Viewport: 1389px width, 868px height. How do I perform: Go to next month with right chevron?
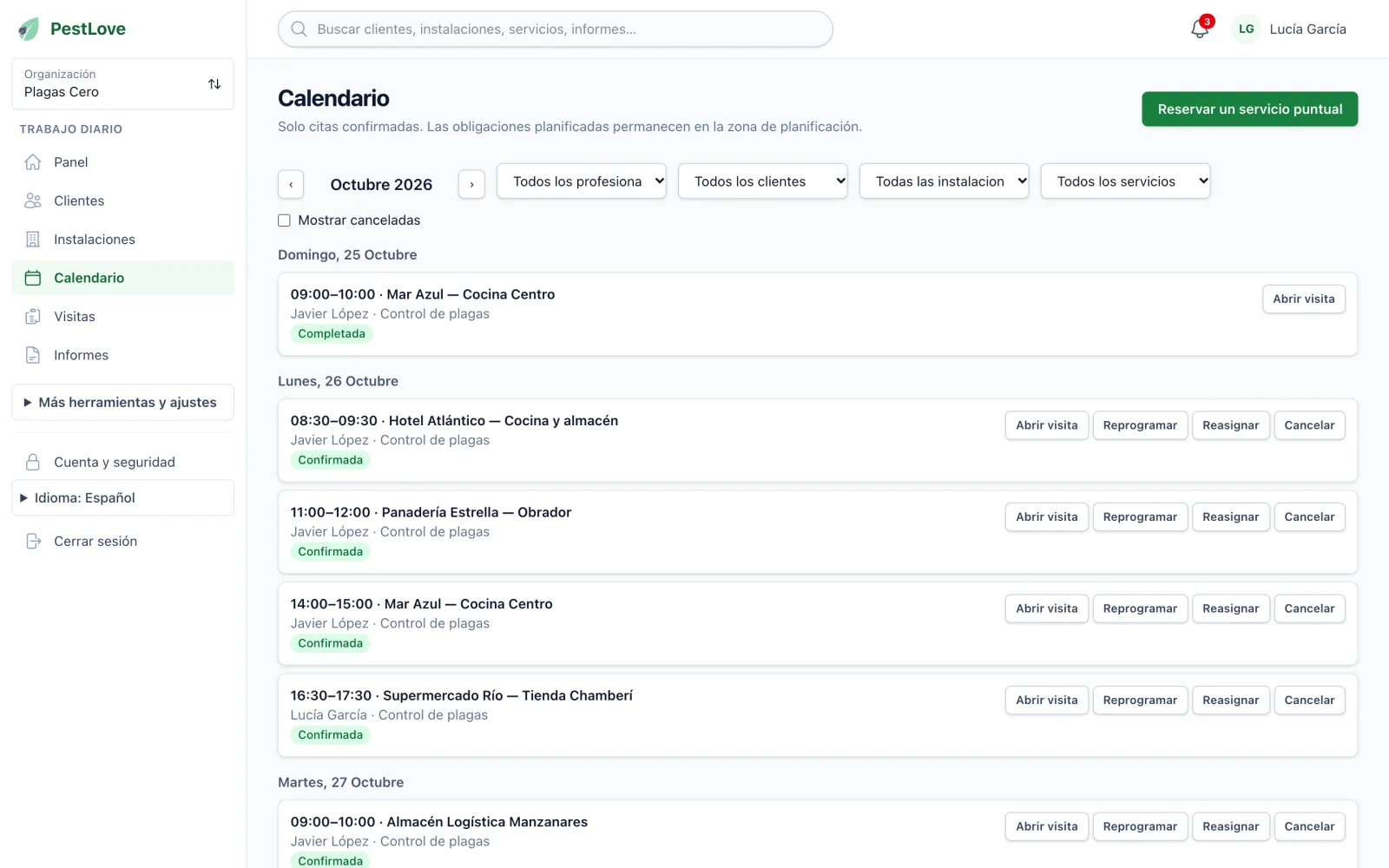(471, 184)
